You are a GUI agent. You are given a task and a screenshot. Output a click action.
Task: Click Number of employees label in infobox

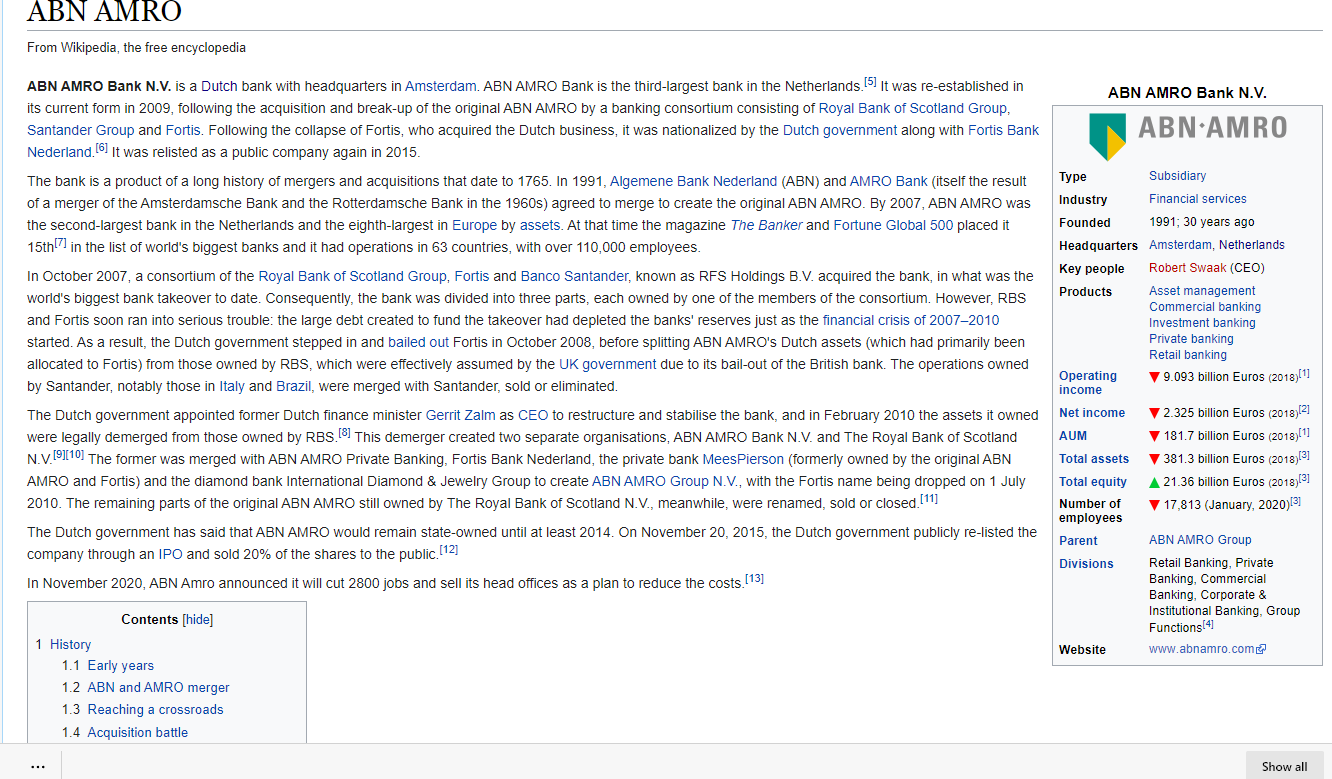tap(1090, 511)
